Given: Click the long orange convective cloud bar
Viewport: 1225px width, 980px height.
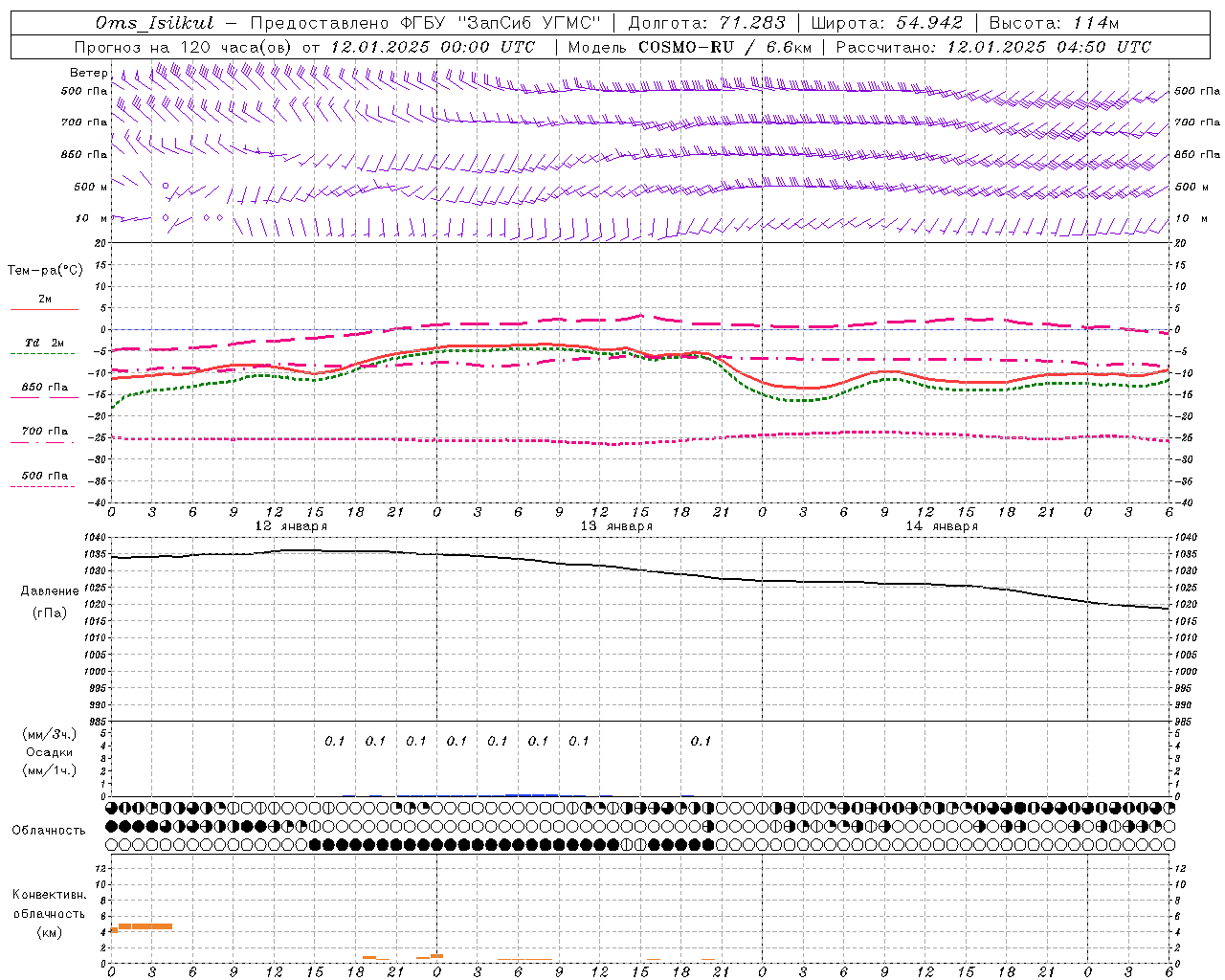Looking at the screenshot, I should pos(145,925).
